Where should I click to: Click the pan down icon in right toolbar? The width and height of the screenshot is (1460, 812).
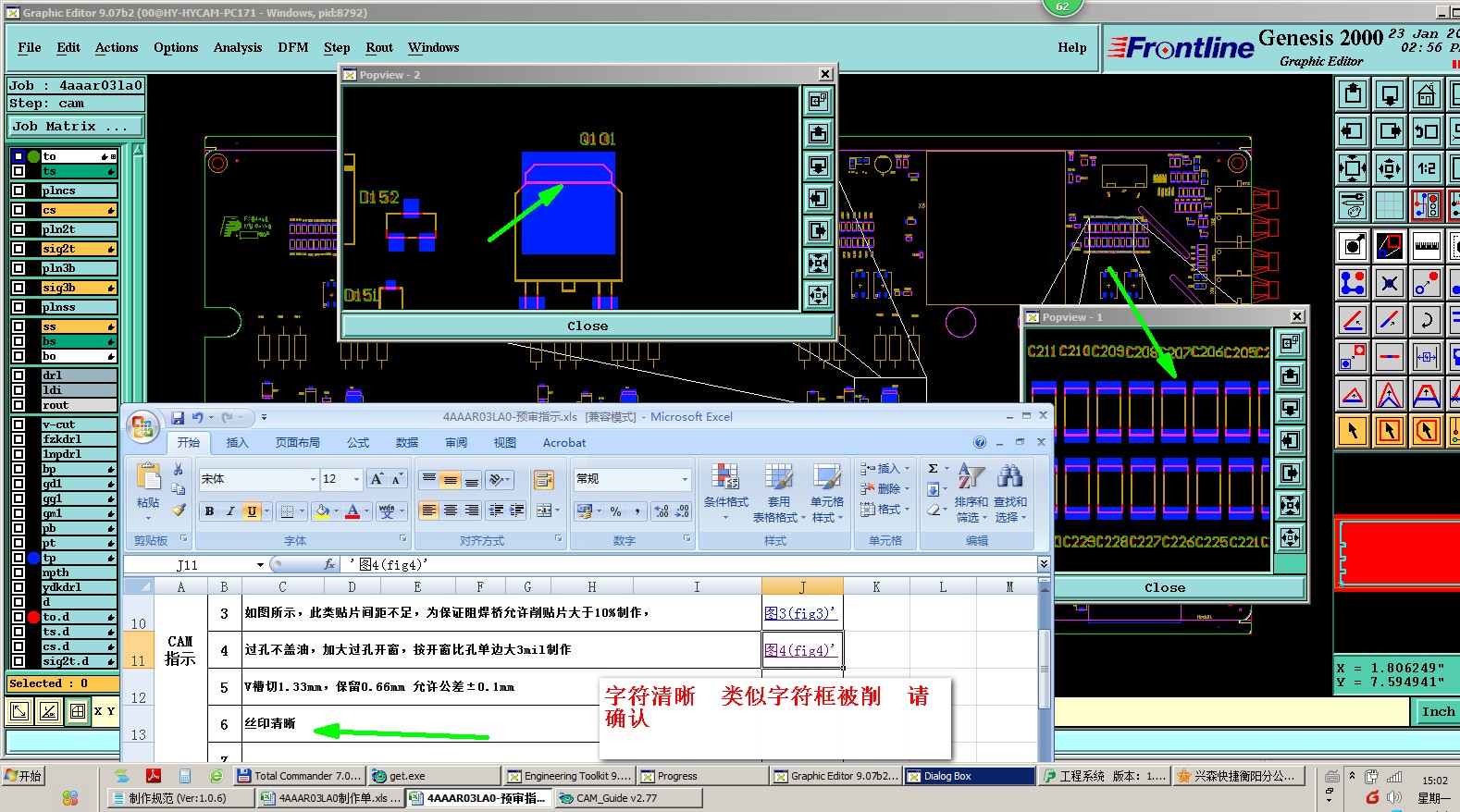[1390, 94]
